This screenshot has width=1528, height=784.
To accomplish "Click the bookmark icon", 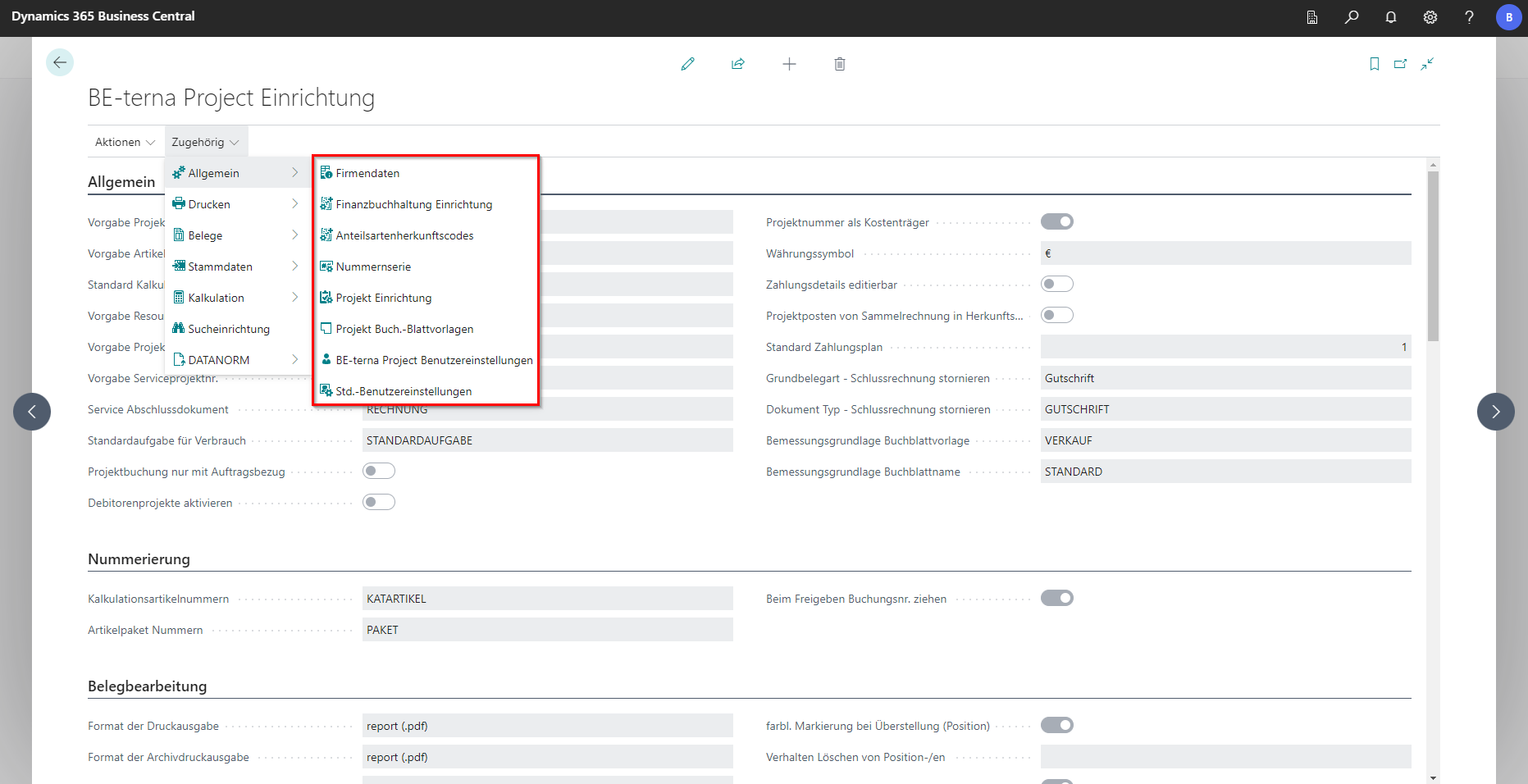I will 1375,64.
